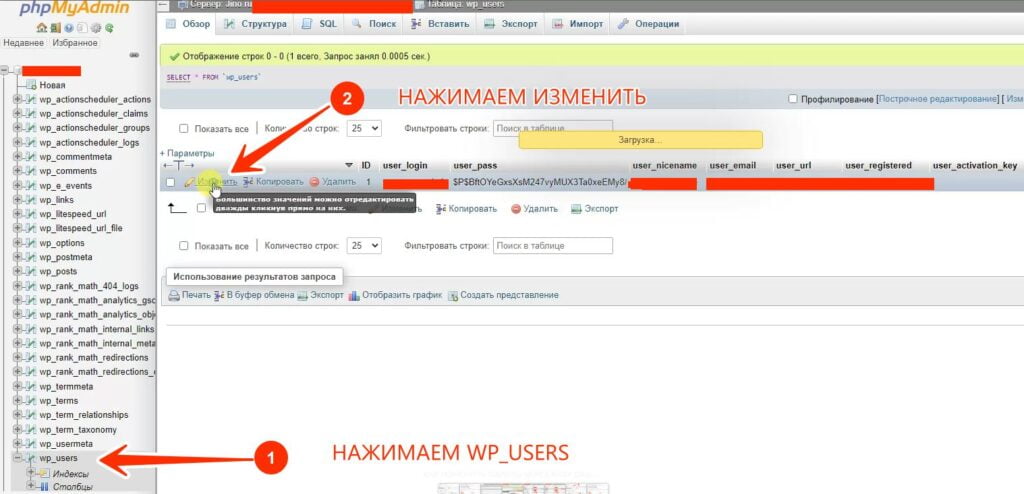Open the Операции tab
This screenshot has width=1024, height=494.
point(648,24)
